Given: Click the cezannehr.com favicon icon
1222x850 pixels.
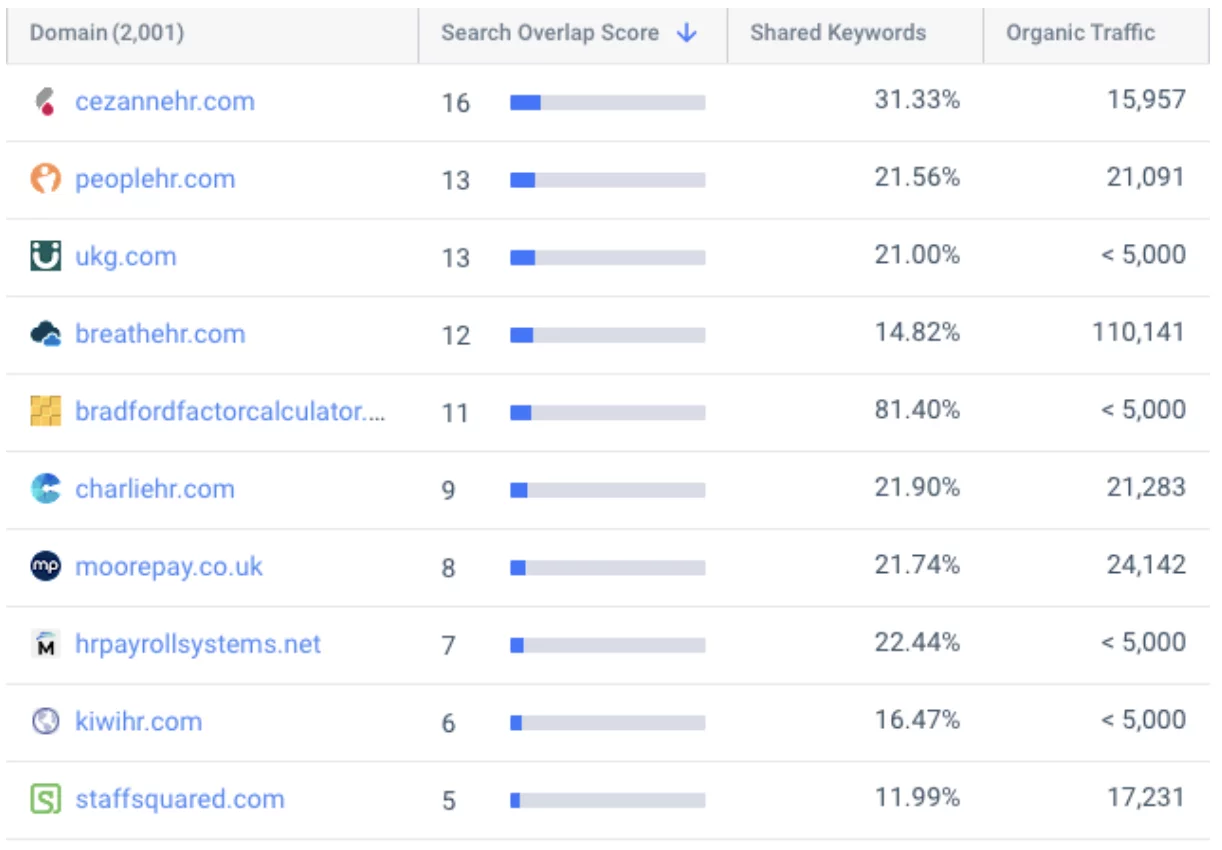Looking at the screenshot, I should point(45,102).
